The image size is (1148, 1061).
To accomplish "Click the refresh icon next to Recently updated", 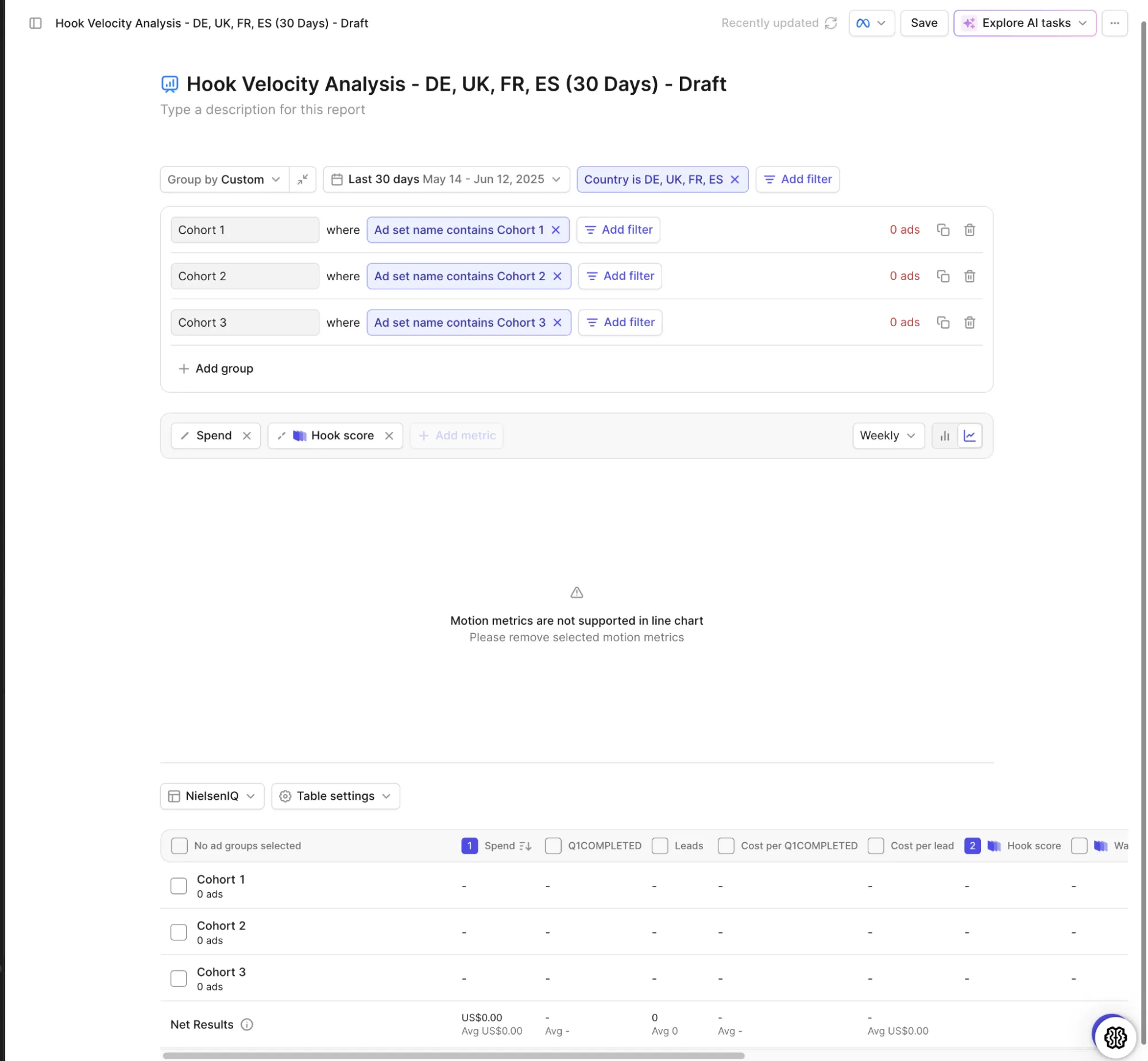I will (830, 23).
